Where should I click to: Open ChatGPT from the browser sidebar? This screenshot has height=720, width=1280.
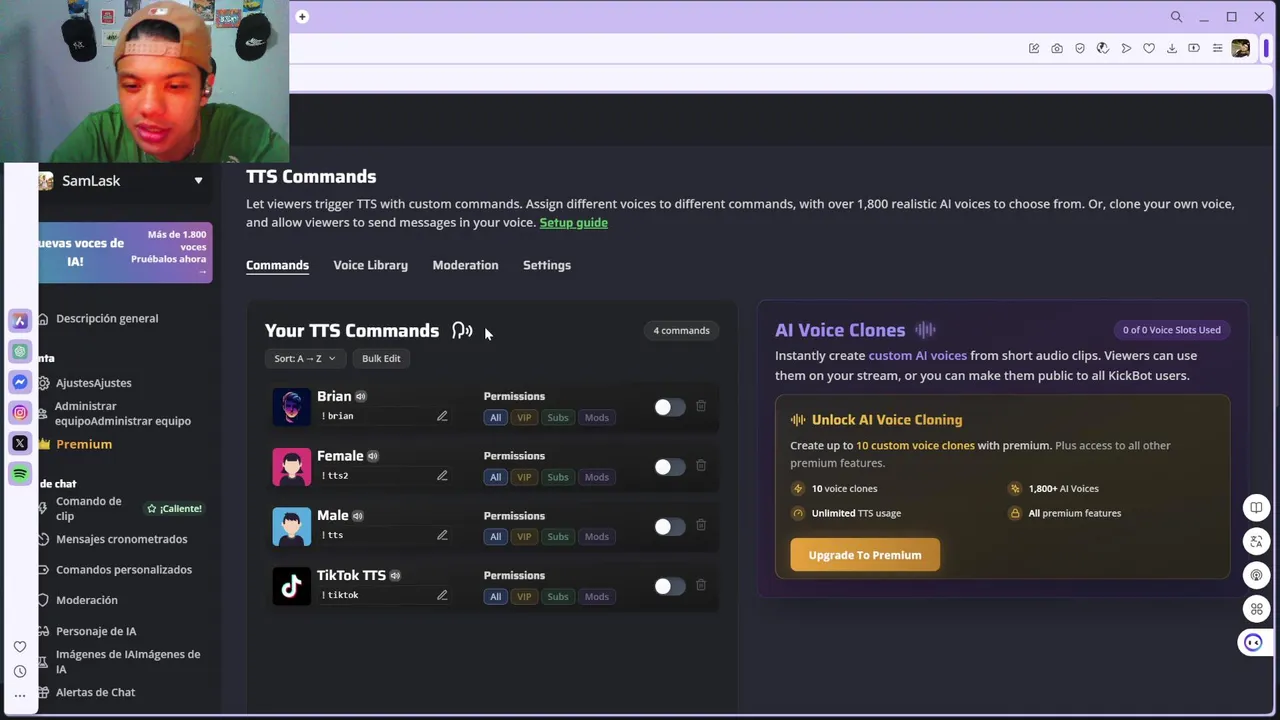pyautogui.click(x=20, y=352)
